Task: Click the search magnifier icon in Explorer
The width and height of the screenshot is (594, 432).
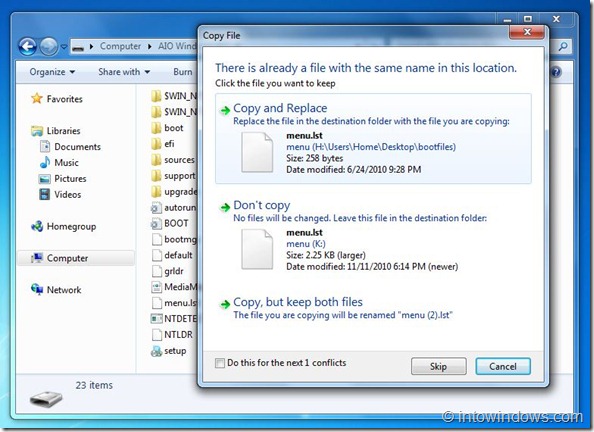Action: (563, 47)
